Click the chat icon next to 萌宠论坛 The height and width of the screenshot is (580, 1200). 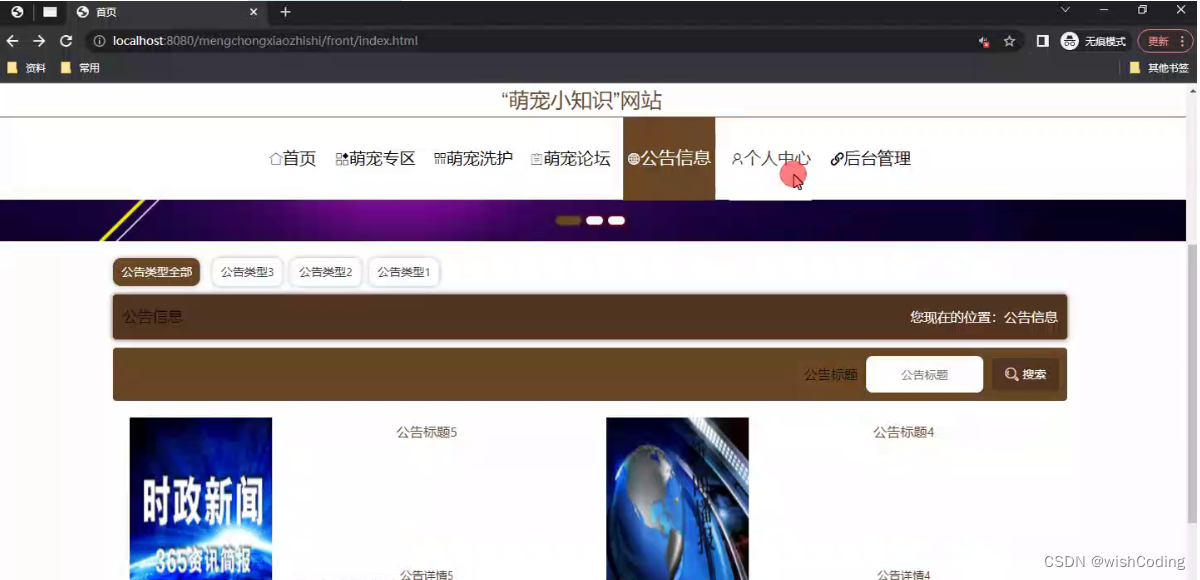click(537, 158)
